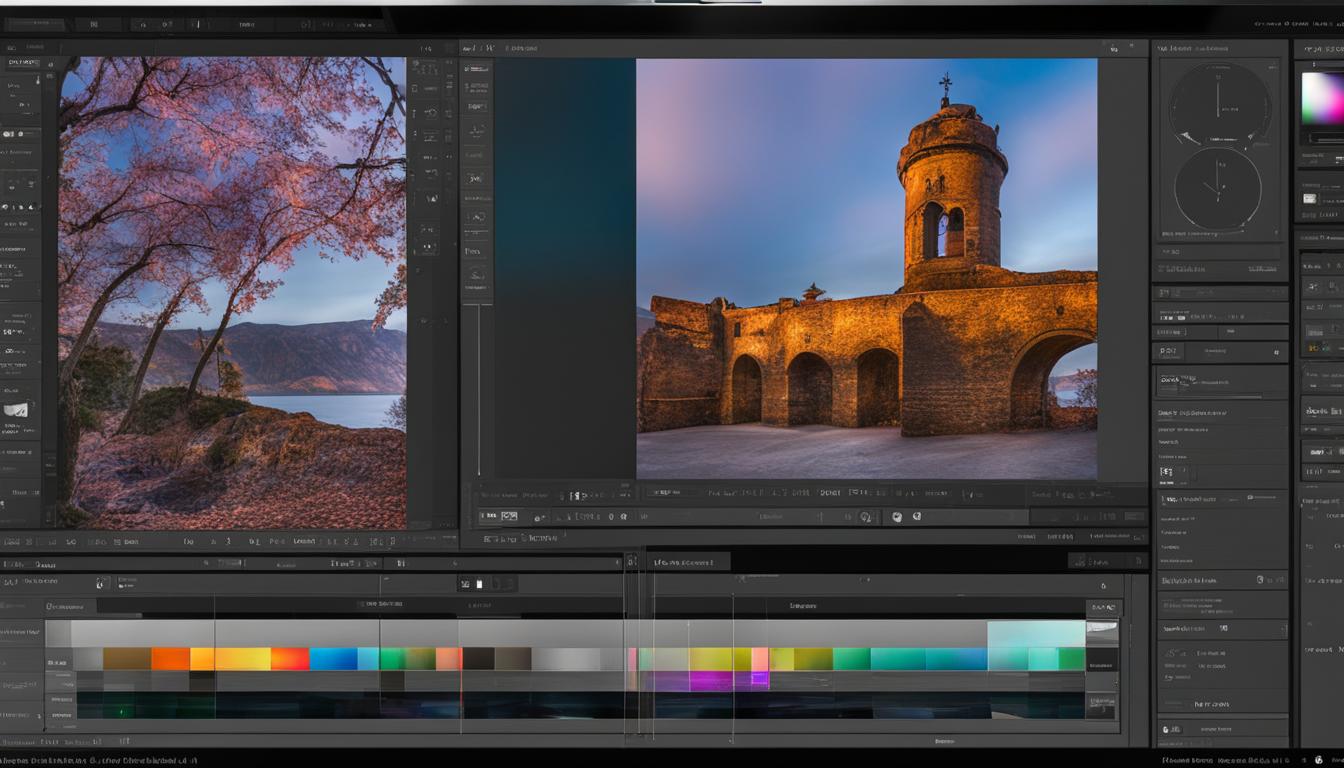Select the brown clip at timeline start
This screenshot has height=768, width=1344.
click(127, 659)
